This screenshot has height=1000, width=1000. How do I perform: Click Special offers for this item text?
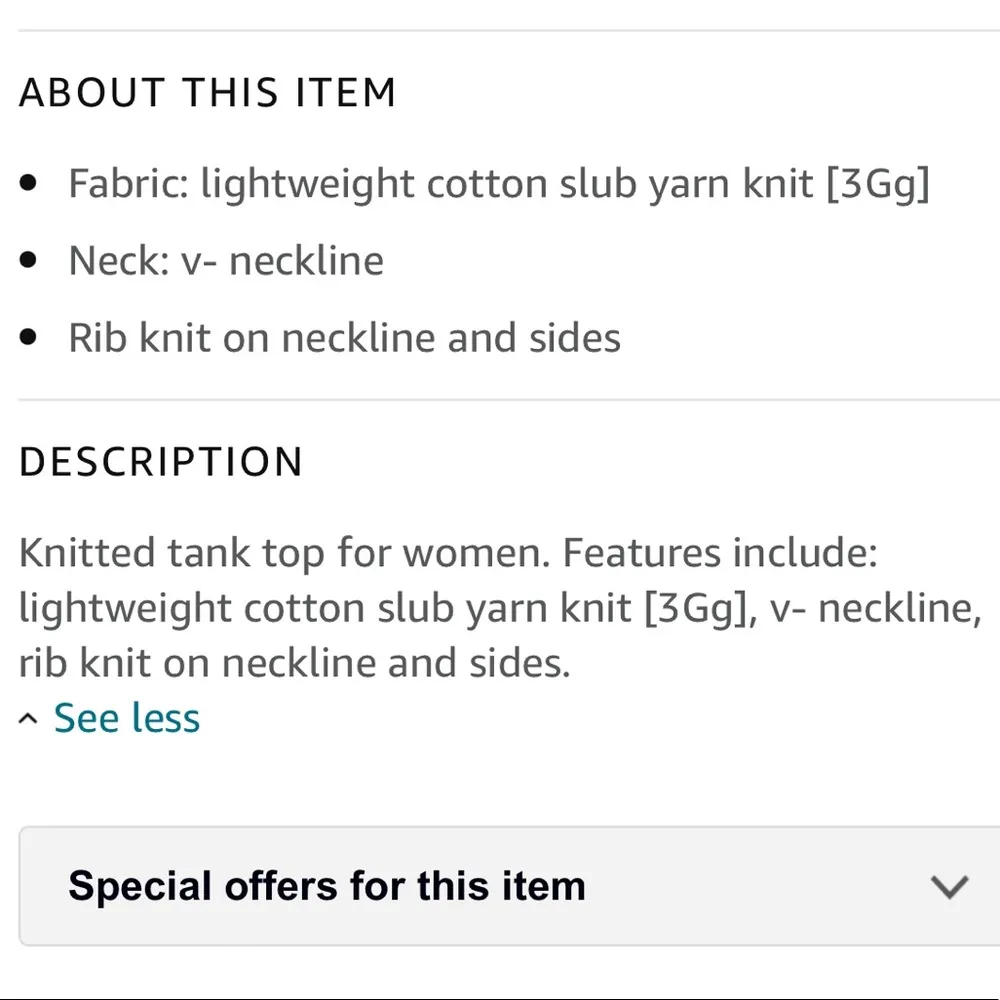[327, 886]
